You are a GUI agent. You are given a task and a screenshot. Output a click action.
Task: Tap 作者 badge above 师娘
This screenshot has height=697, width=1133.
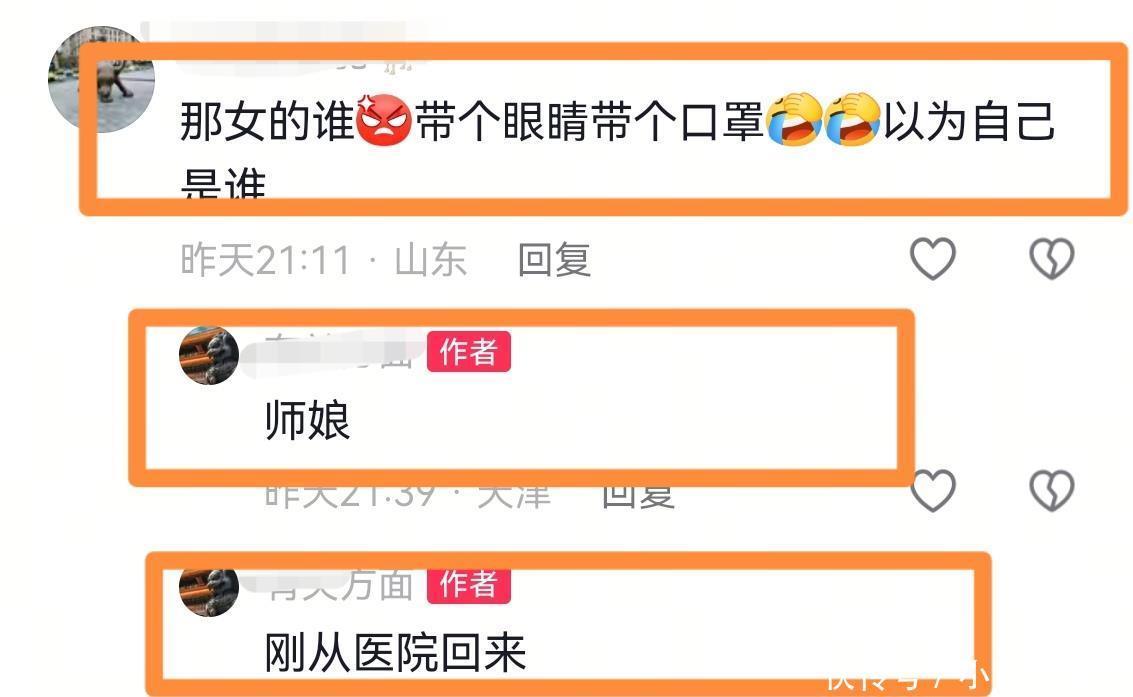pyautogui.click(x=469, y=352)
